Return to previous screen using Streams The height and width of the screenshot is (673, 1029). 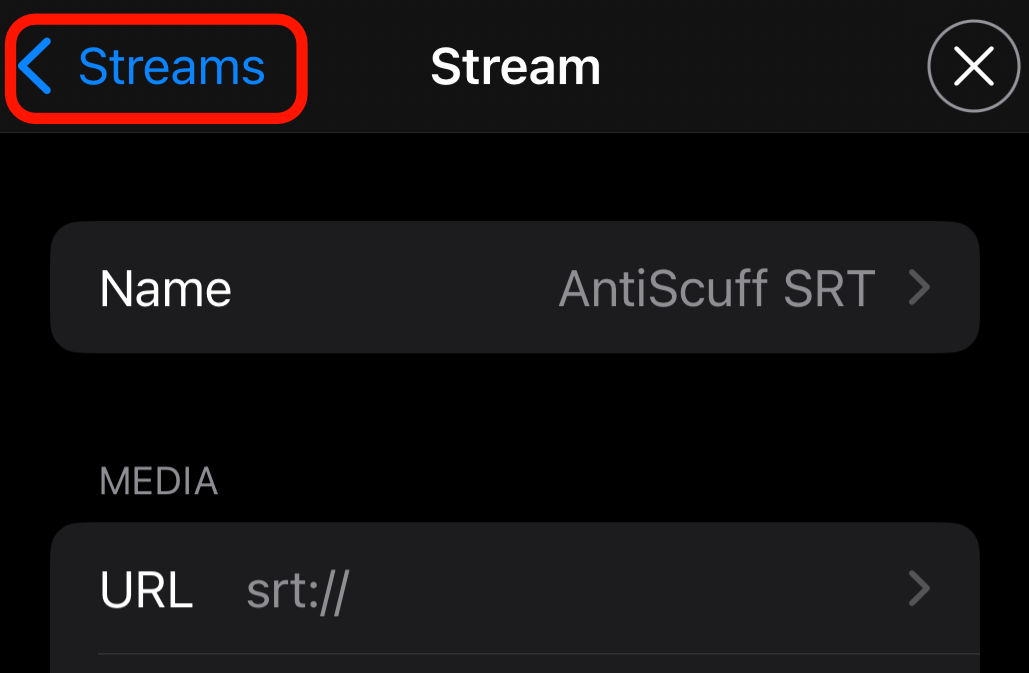[171, 68]
